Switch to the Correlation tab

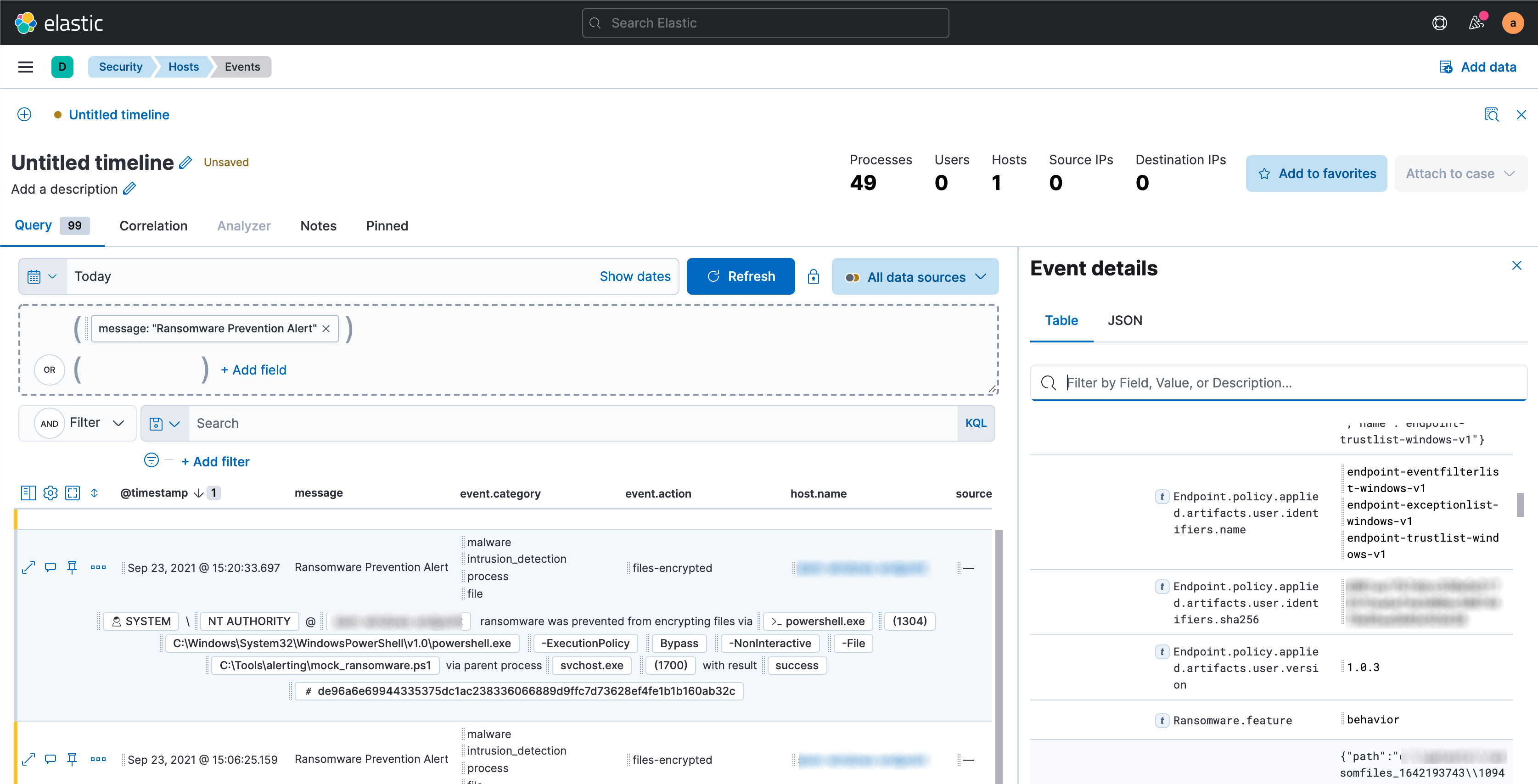click(153, 226)
